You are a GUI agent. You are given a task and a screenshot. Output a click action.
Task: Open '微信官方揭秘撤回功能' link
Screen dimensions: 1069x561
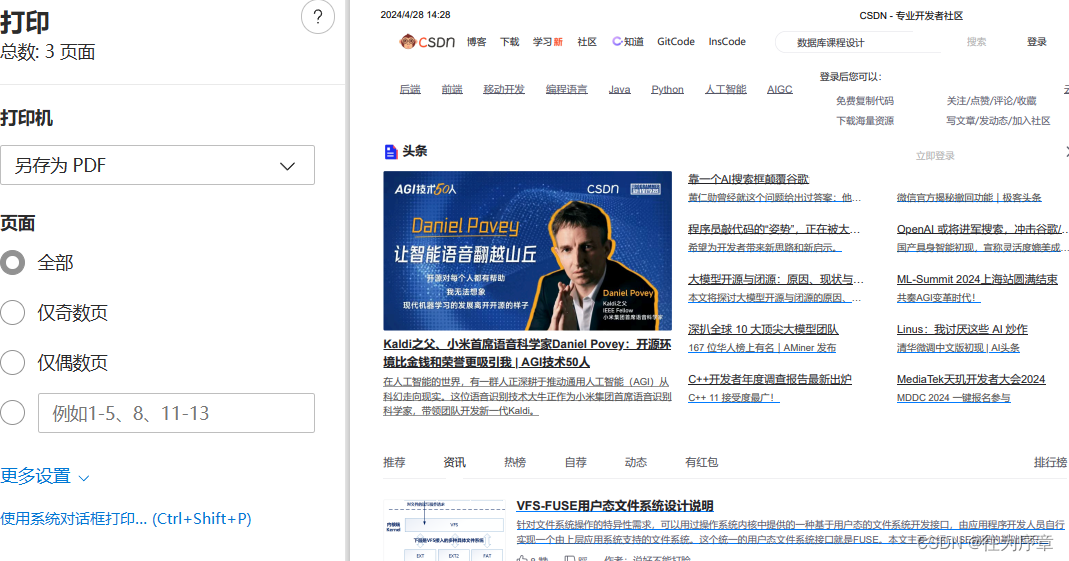coord(969,197)
